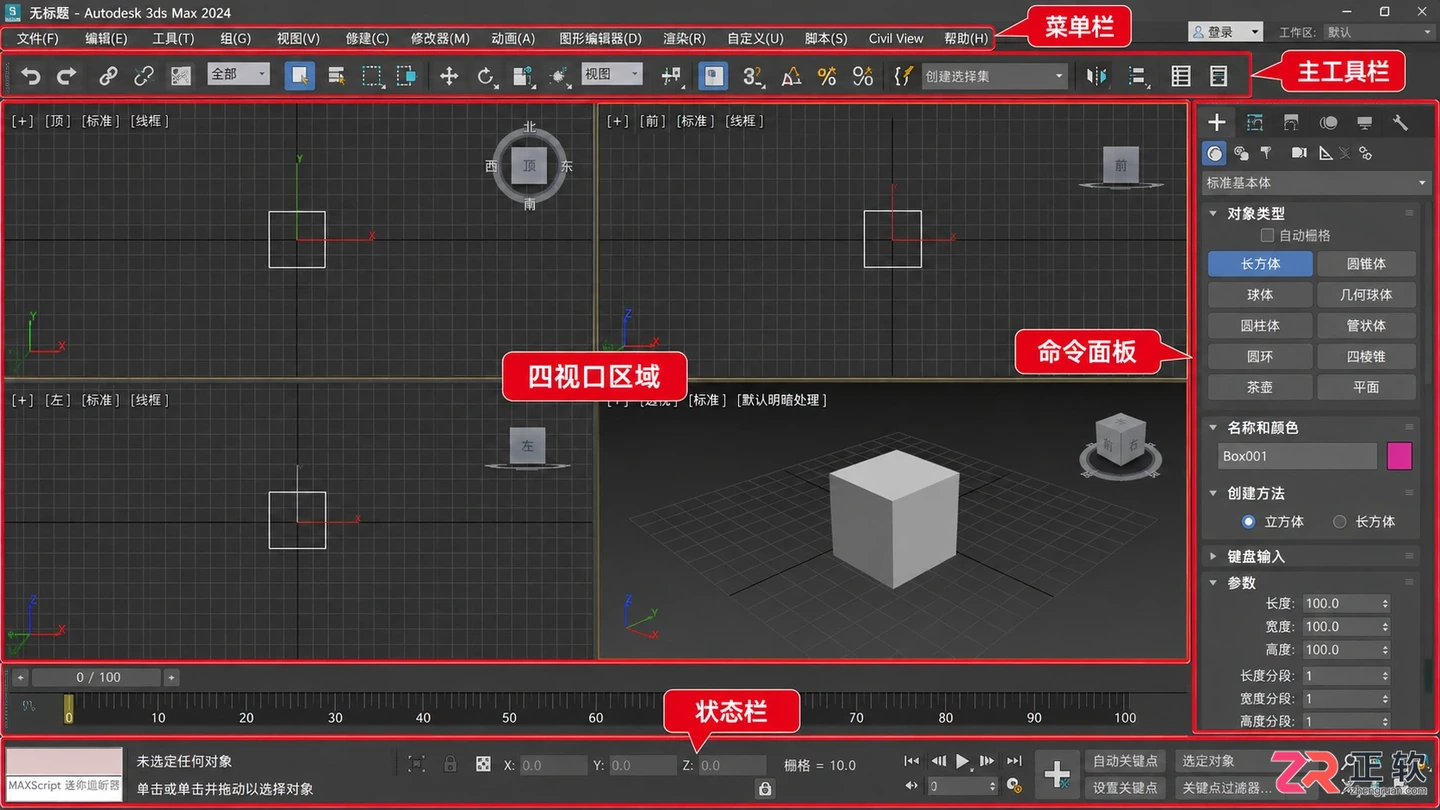This screenshot has width=1440, height=810.
Task: Choose the Select Object tool
Action: point(299,76)
